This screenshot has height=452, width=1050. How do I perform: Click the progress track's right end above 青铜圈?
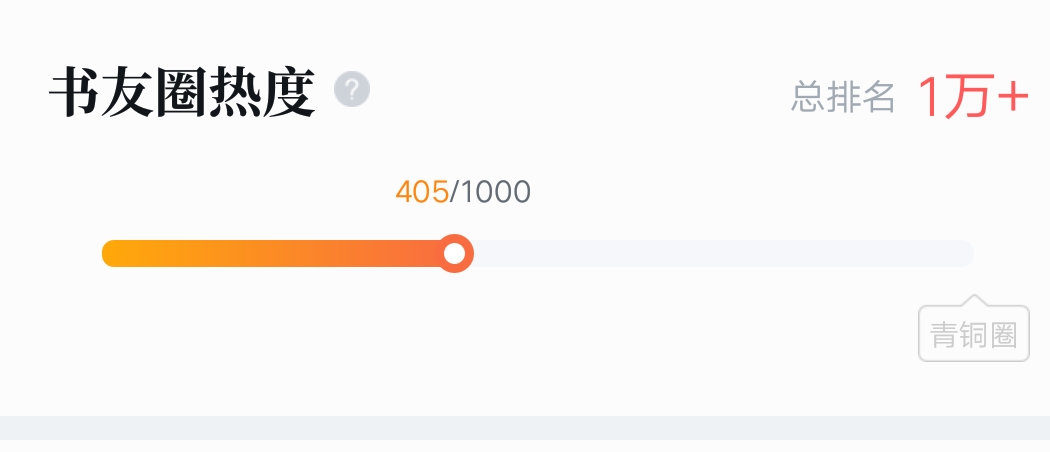click(963, 253)
